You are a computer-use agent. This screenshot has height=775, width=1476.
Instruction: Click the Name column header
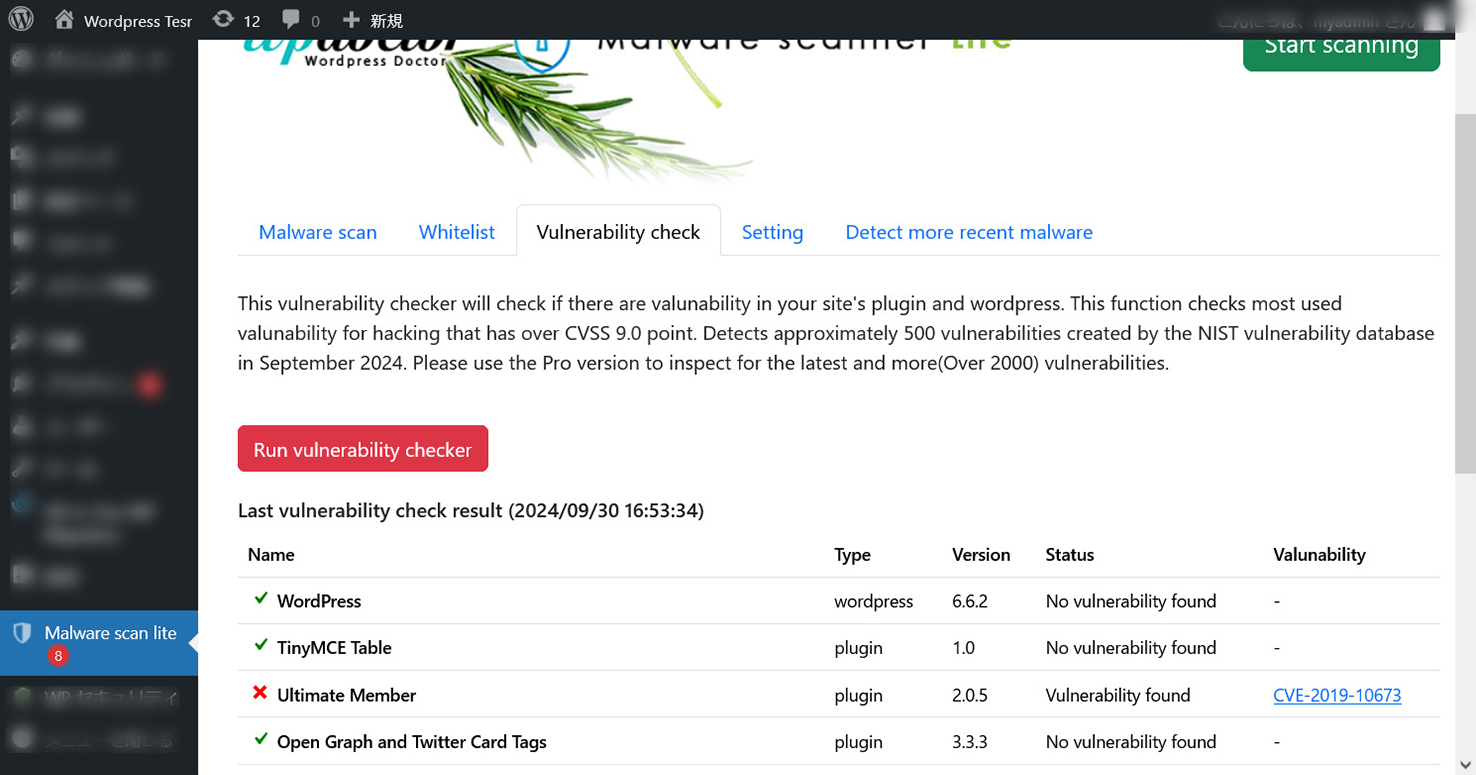click(x=271, y=555)
